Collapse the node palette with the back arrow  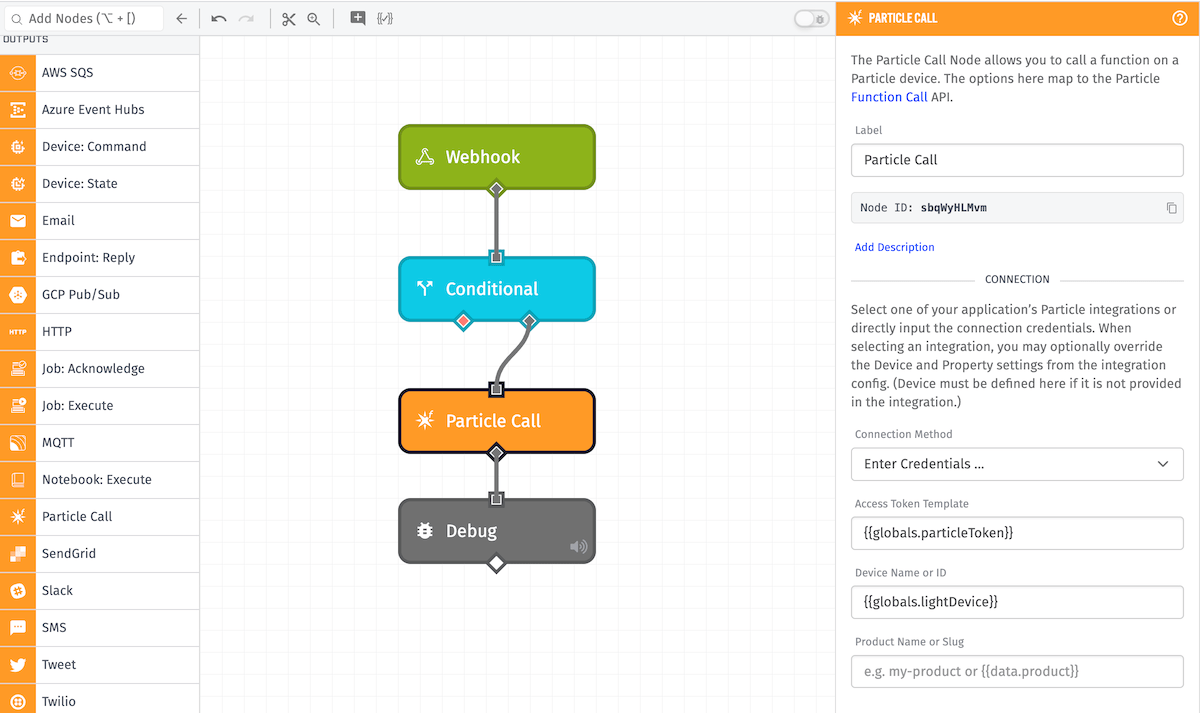click(x=181, y=18)
